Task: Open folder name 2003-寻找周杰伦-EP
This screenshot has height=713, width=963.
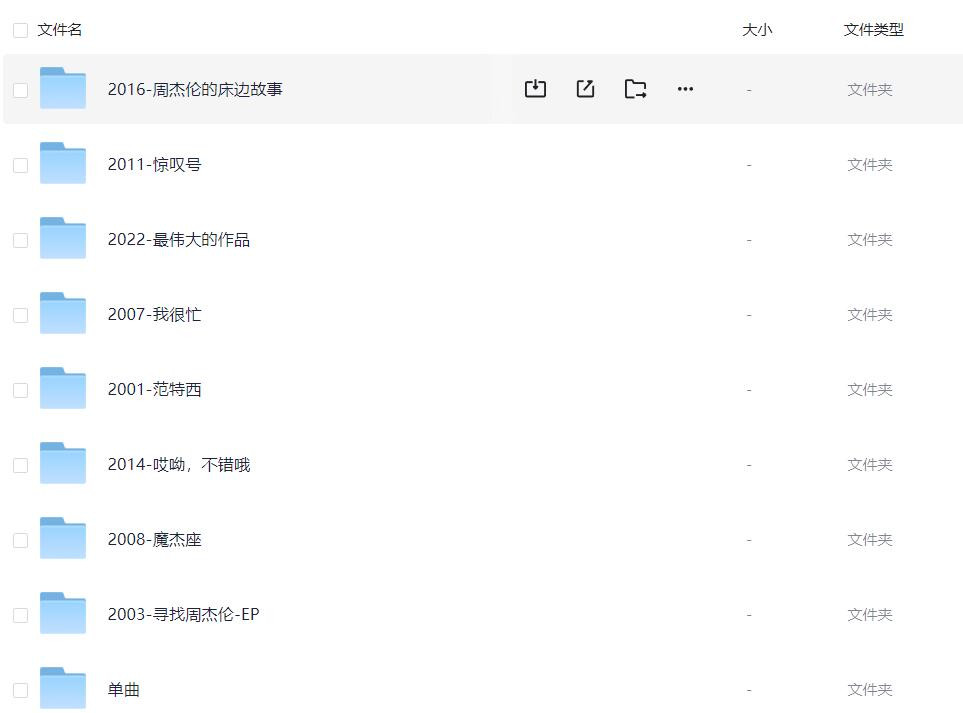Action: 183,614
